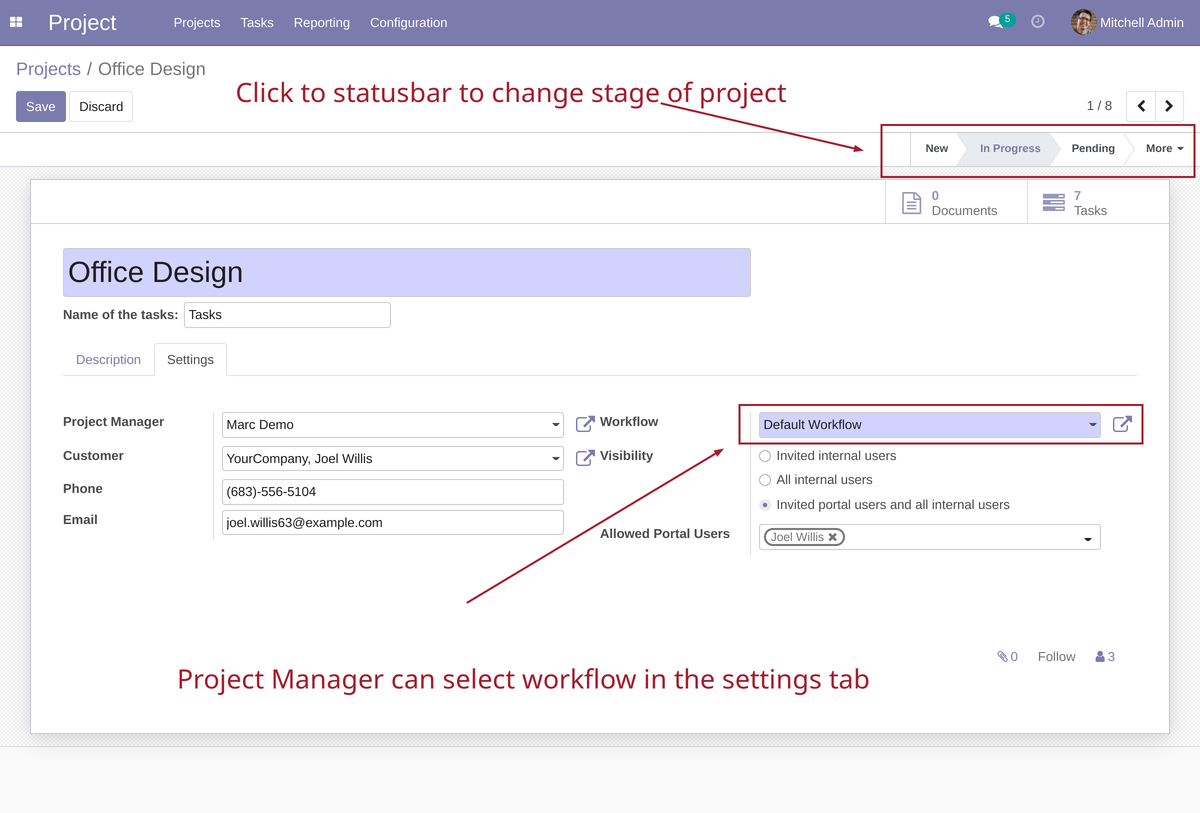The image size is (1200, 813).
Task: Click the Save button
Action: coord(40,105)
